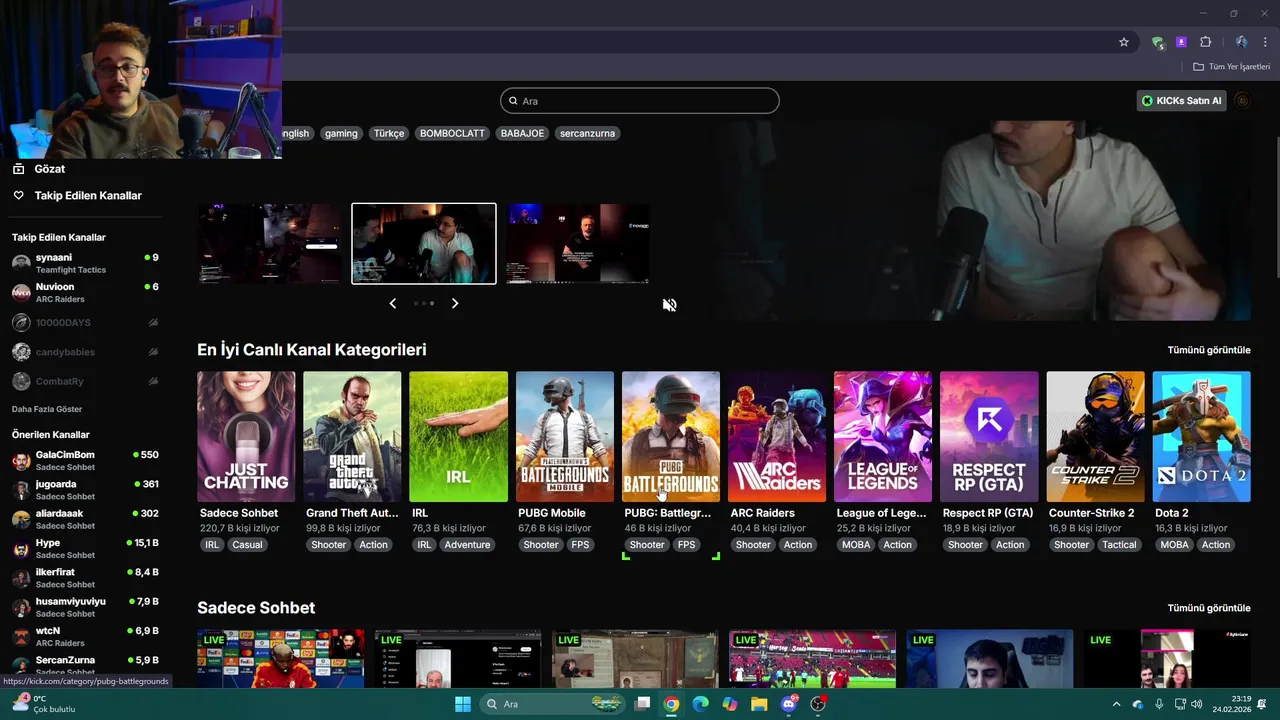Image resolution: width=1280 pixels, height=720 pixels.
Task: Click the wtcN channel avatar
Action: 21,636
